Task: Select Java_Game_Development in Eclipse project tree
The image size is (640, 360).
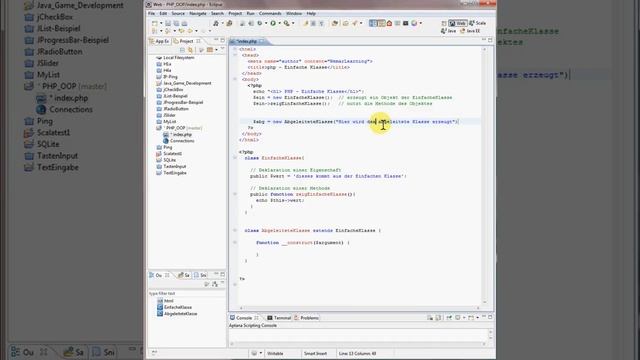Action: [184, 83]
